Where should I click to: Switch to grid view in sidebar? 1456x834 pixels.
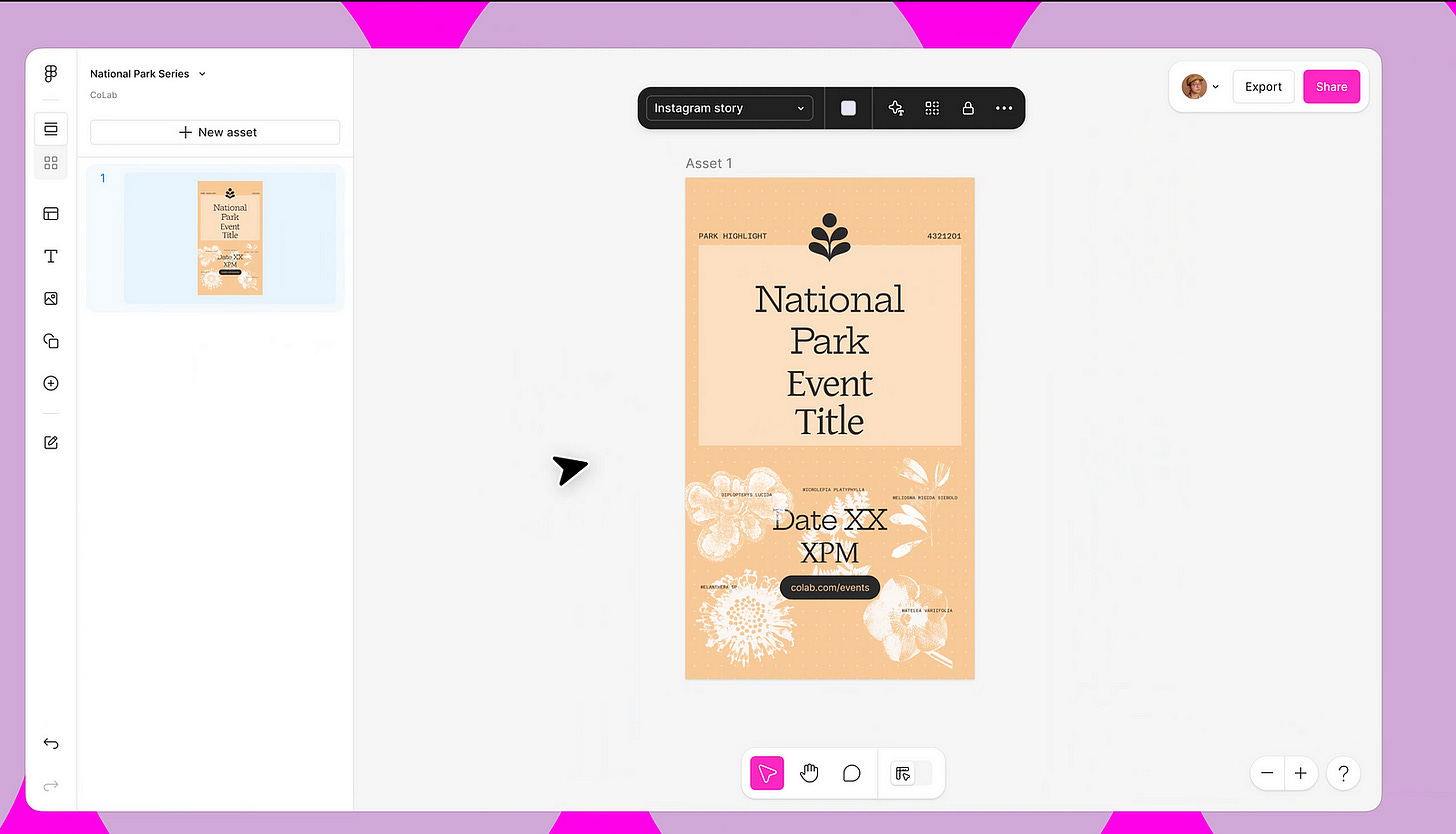tap(51, 163)
